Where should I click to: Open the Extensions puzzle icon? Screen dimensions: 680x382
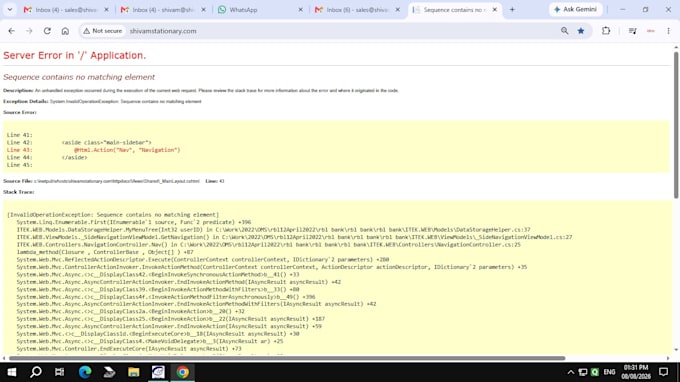[x=606, y=31]
